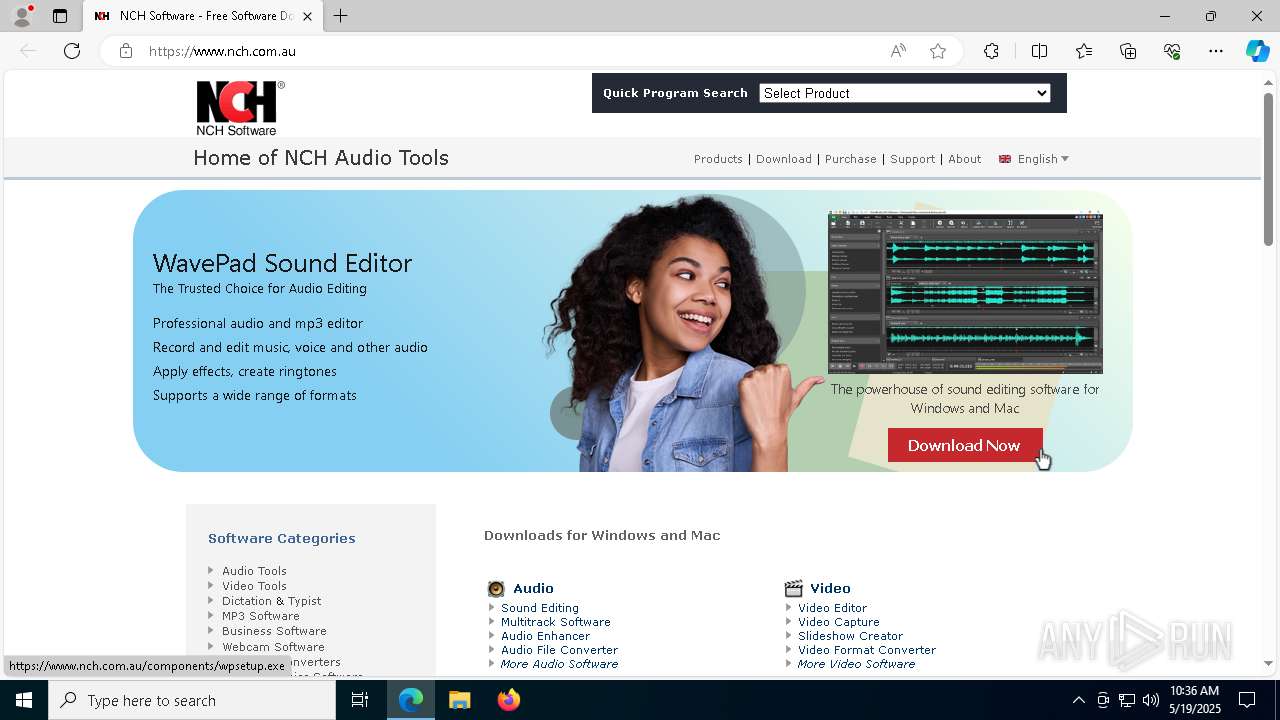Toggle the Split screen icon

pos(1039,51)
